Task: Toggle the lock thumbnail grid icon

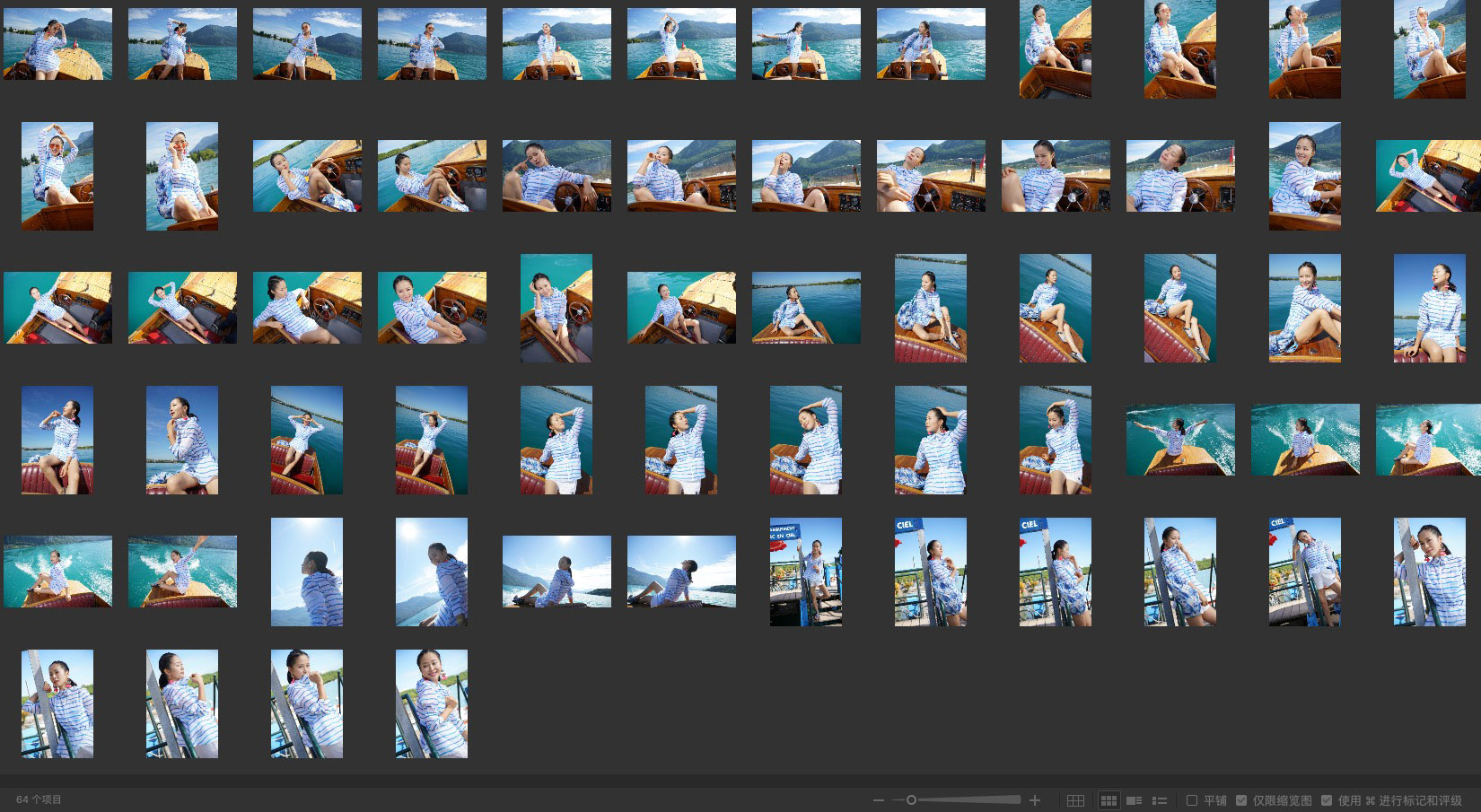Action: 1075,800
